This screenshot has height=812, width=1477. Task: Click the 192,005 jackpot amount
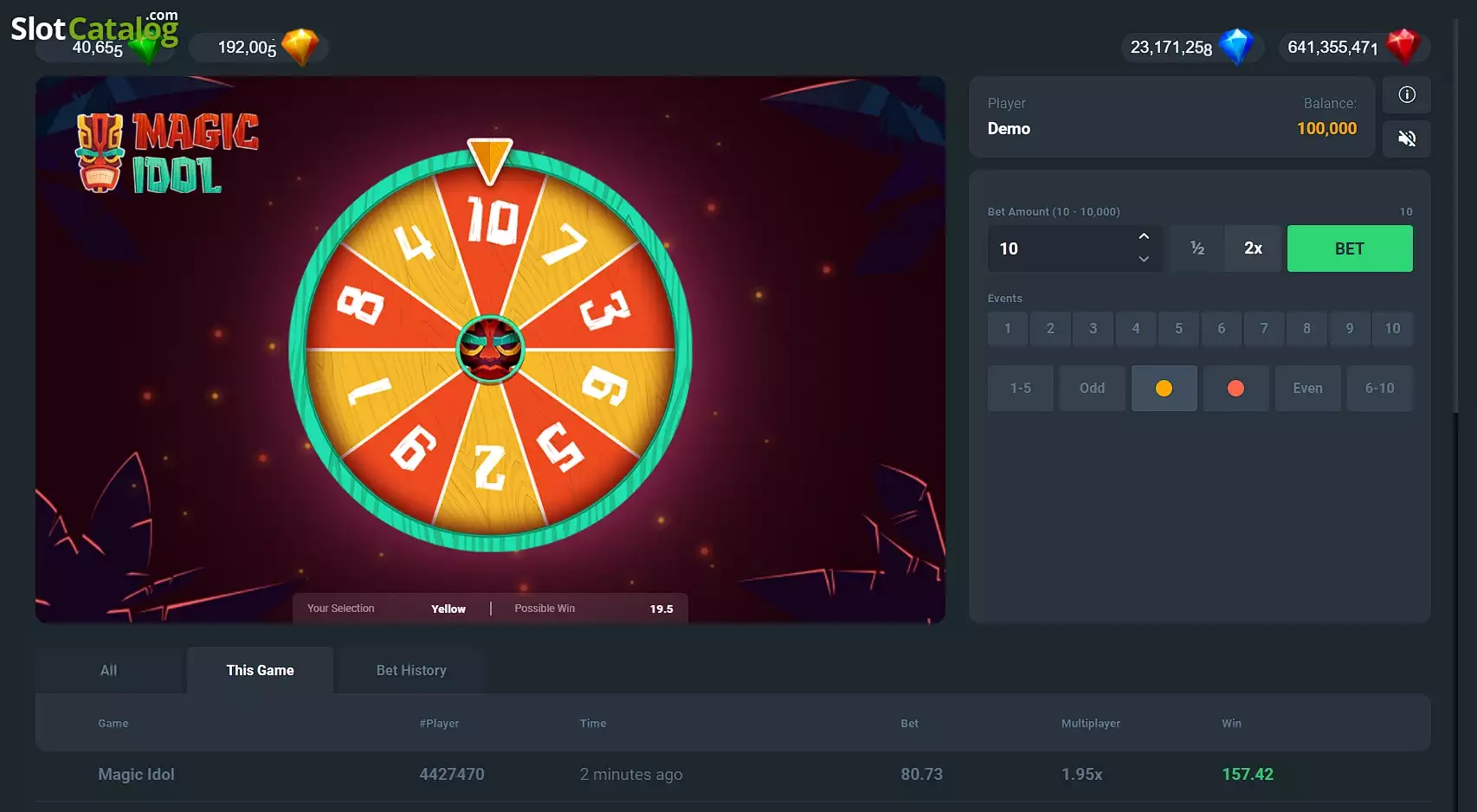tap(248, 48)
